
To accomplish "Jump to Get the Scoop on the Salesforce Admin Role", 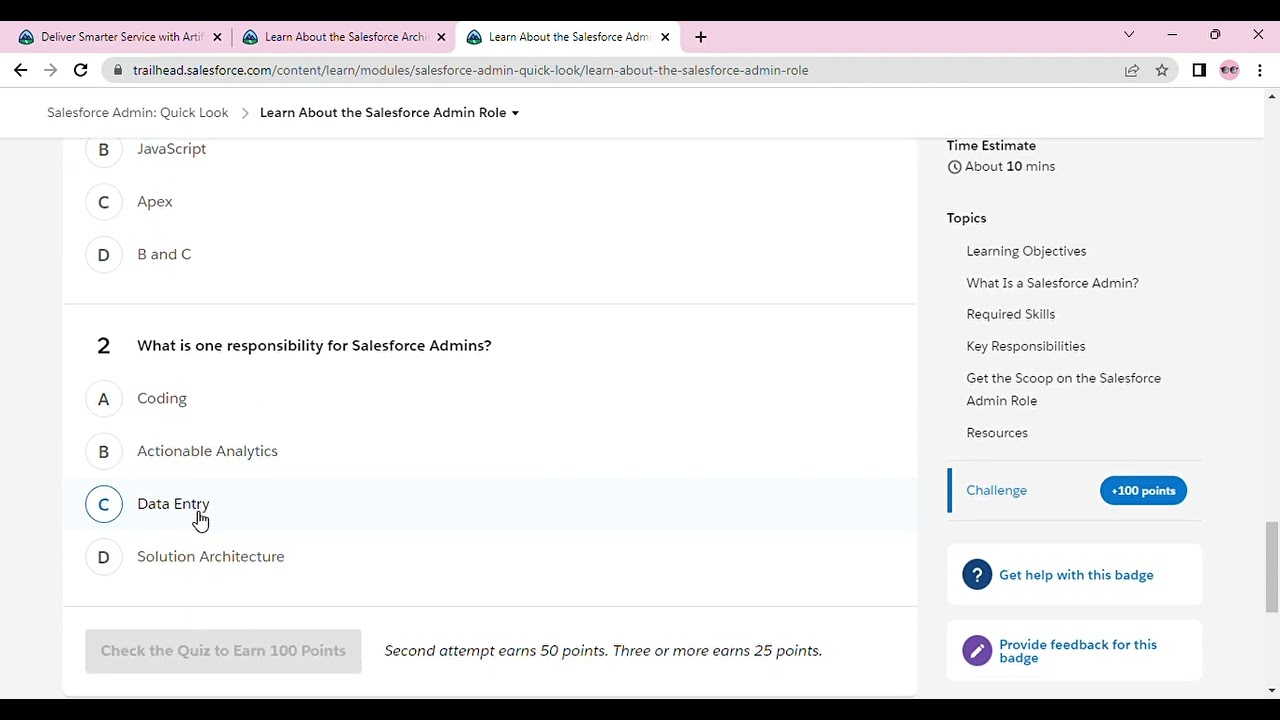I will coord(1063,389).
